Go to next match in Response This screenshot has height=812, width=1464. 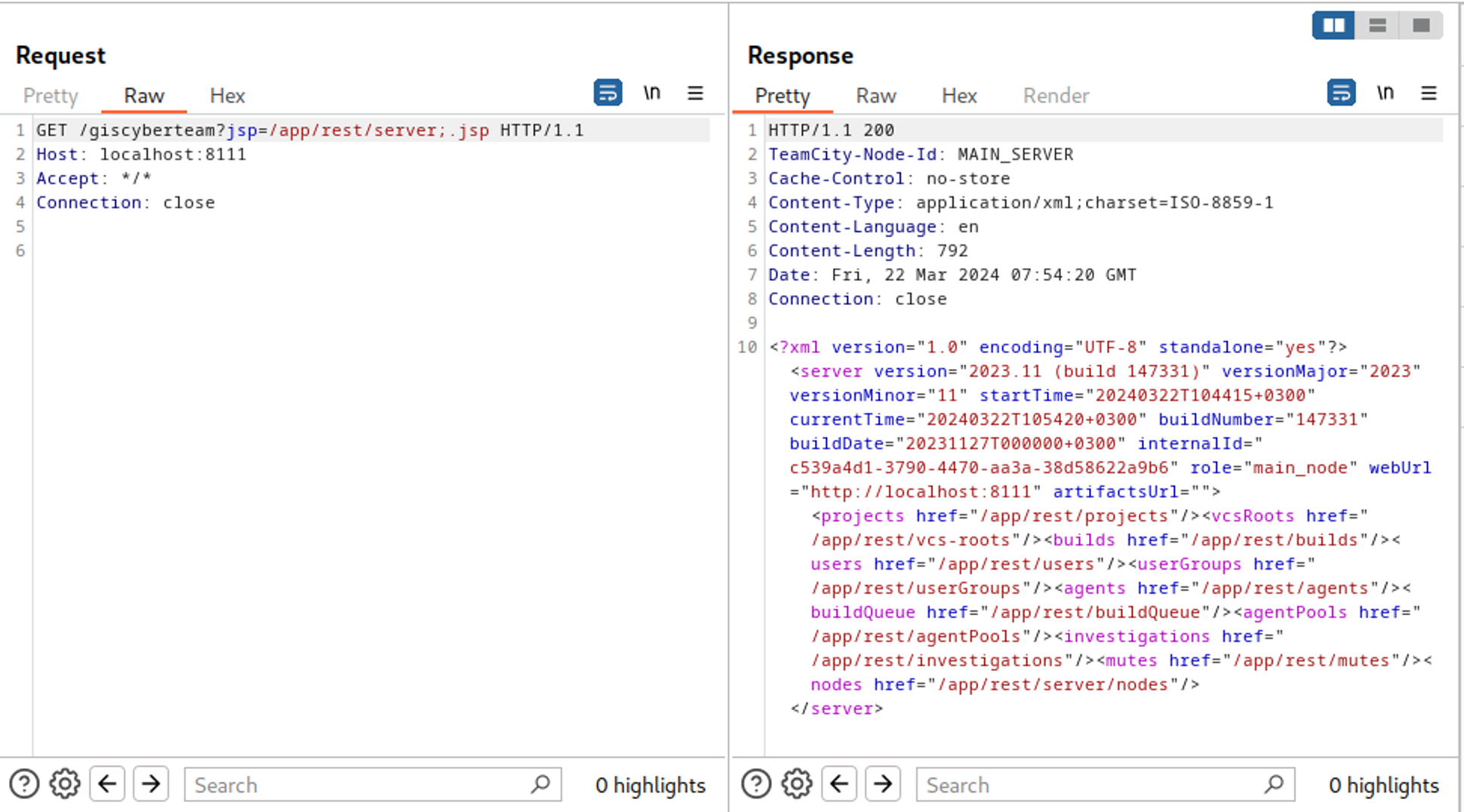click(883, 784)
